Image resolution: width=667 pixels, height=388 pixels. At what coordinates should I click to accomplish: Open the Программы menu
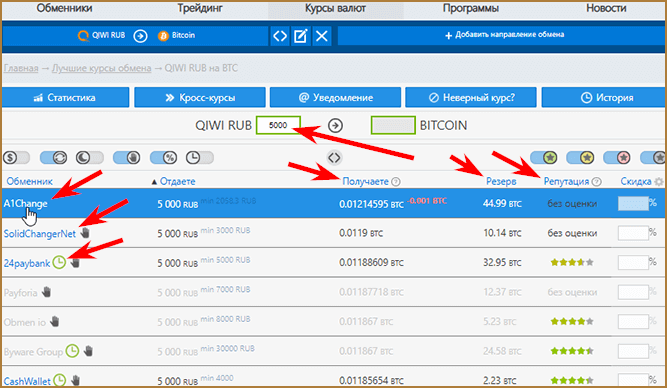pos(470,8)
